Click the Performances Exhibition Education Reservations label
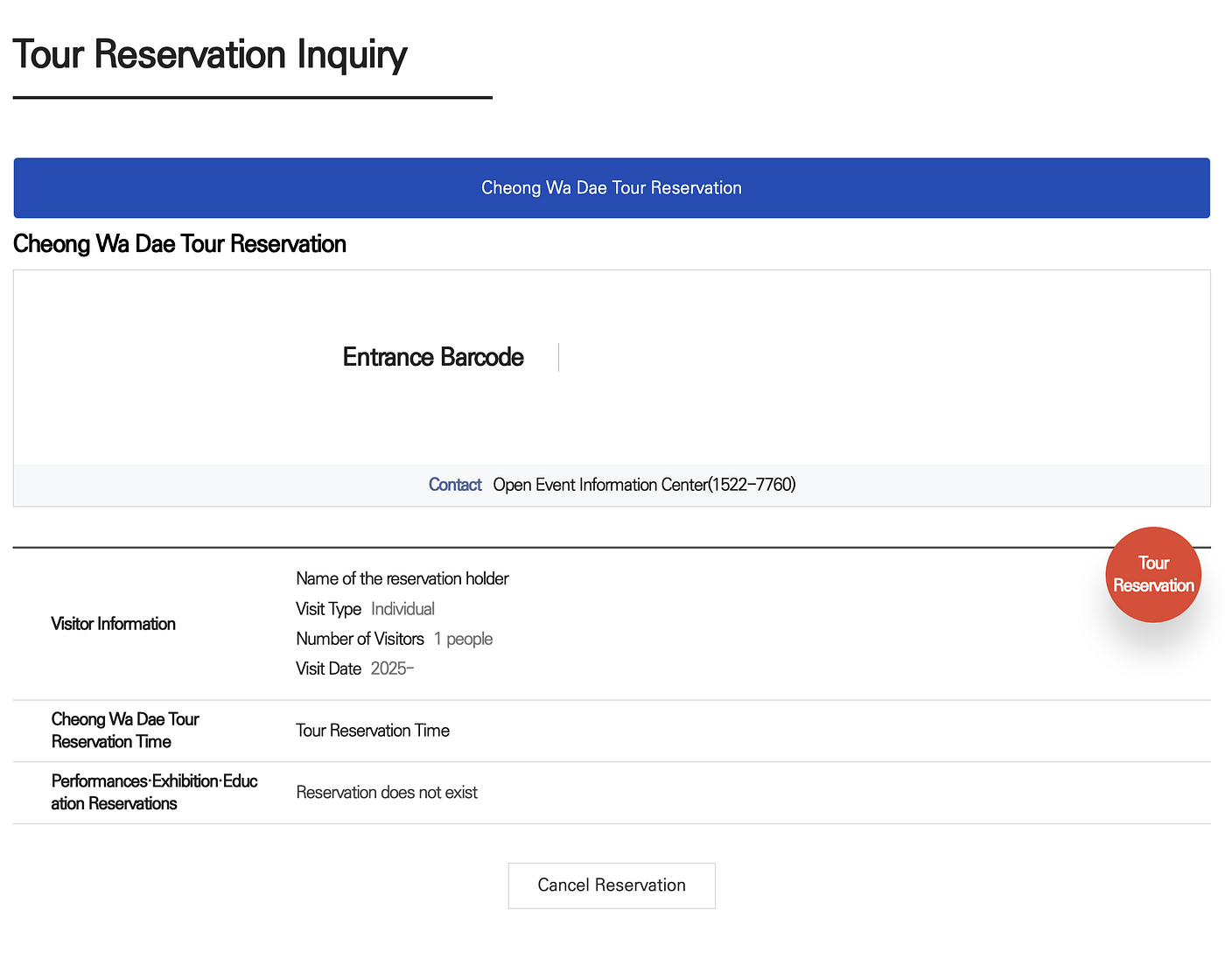This screenshot has height=980, width=1225. pyautogui.click(x=155, y=792)
